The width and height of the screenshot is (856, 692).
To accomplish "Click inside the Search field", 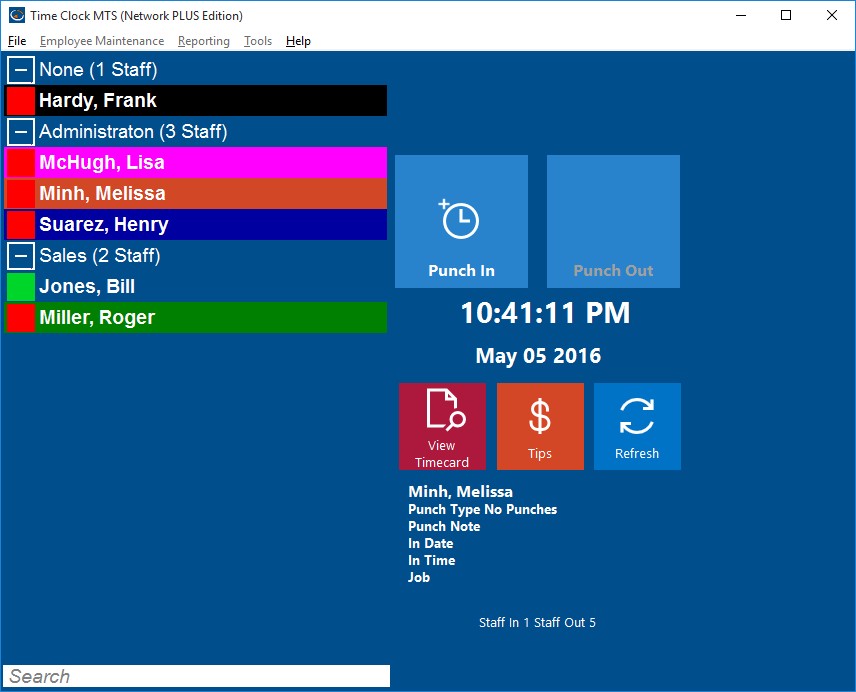I will coord(195,676).
